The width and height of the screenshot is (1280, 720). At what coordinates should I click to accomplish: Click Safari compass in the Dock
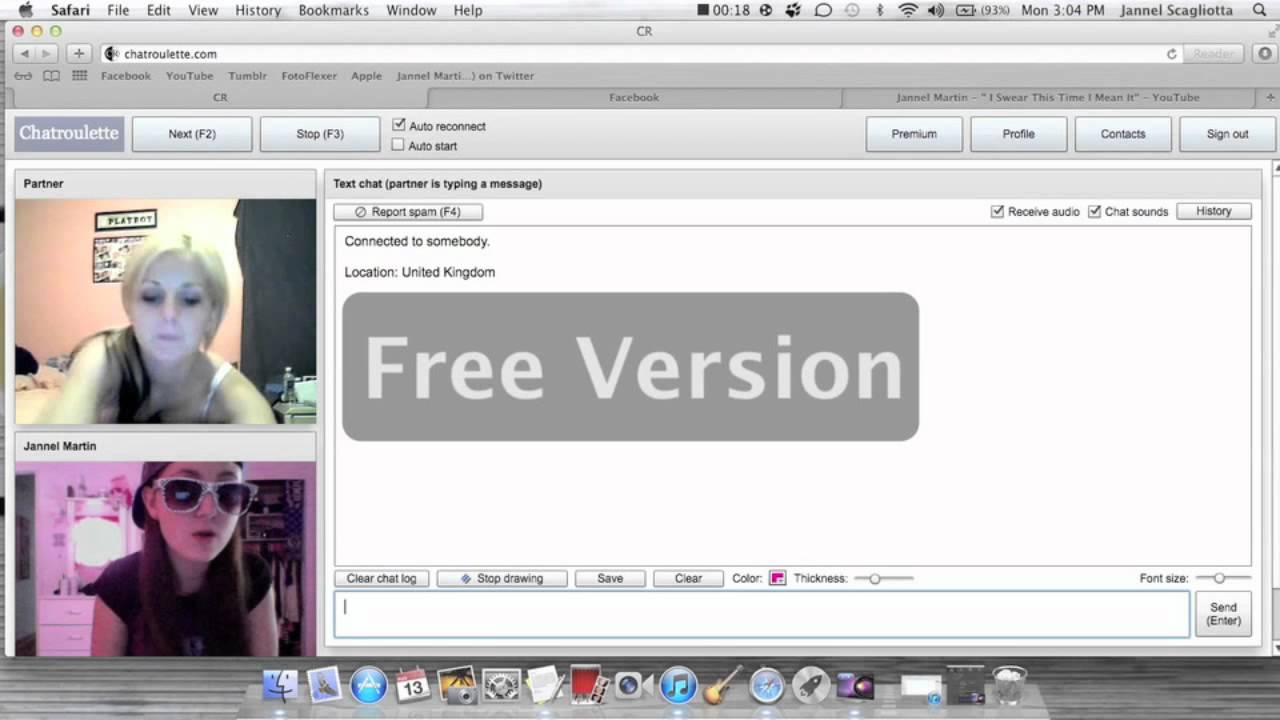click(767, 685)
